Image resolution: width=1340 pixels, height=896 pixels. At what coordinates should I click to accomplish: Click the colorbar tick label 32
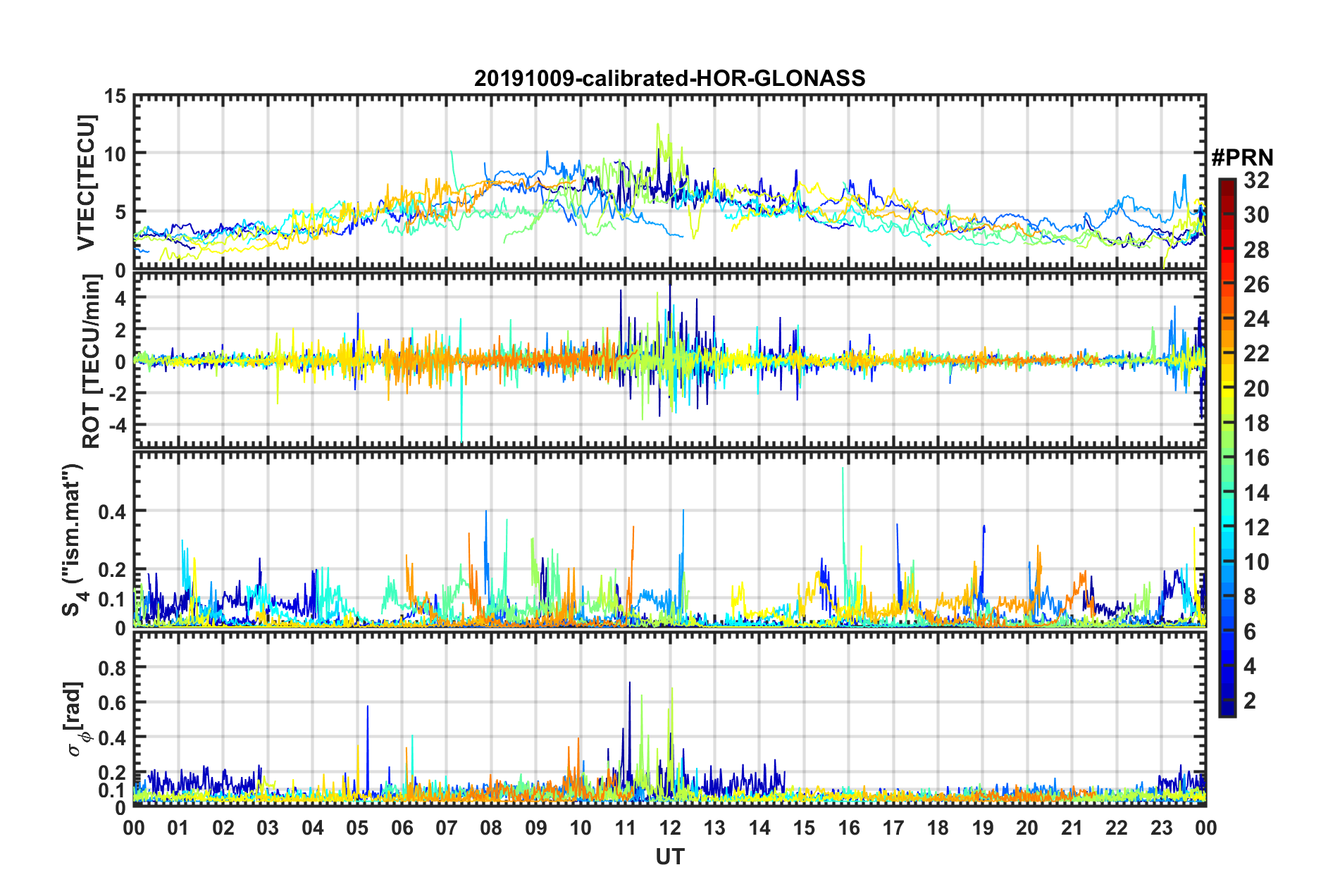tap(1257, 181)
